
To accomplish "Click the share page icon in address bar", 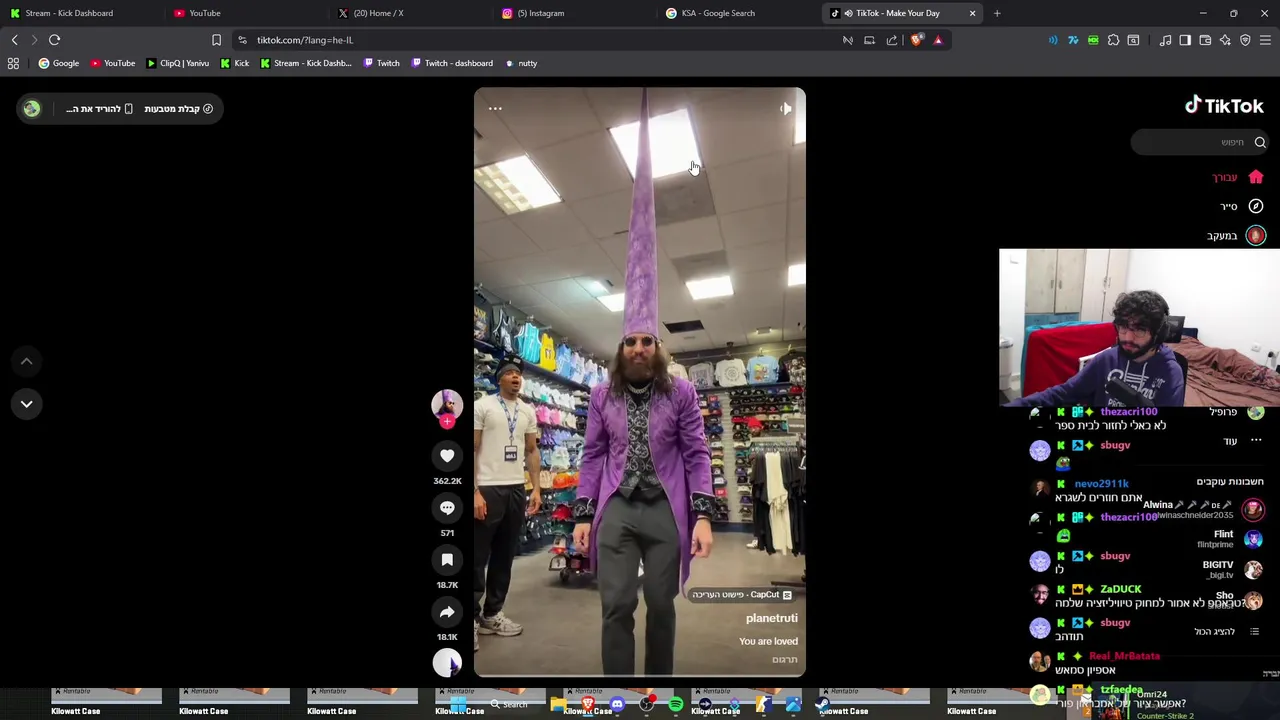I will [892, 40].
